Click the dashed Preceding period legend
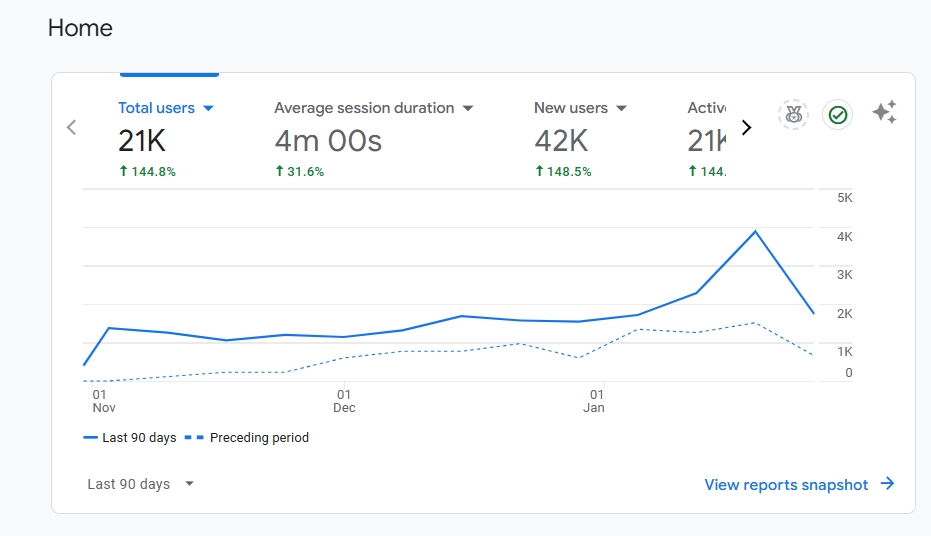 pos(247,438)
